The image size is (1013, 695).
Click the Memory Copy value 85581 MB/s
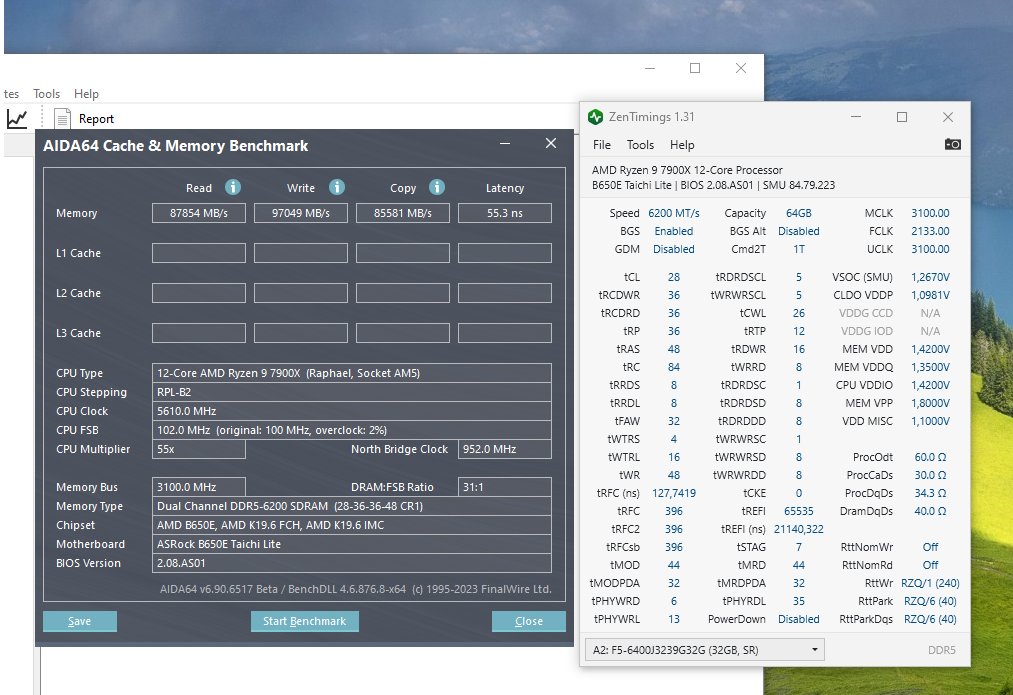coord(402,213)
